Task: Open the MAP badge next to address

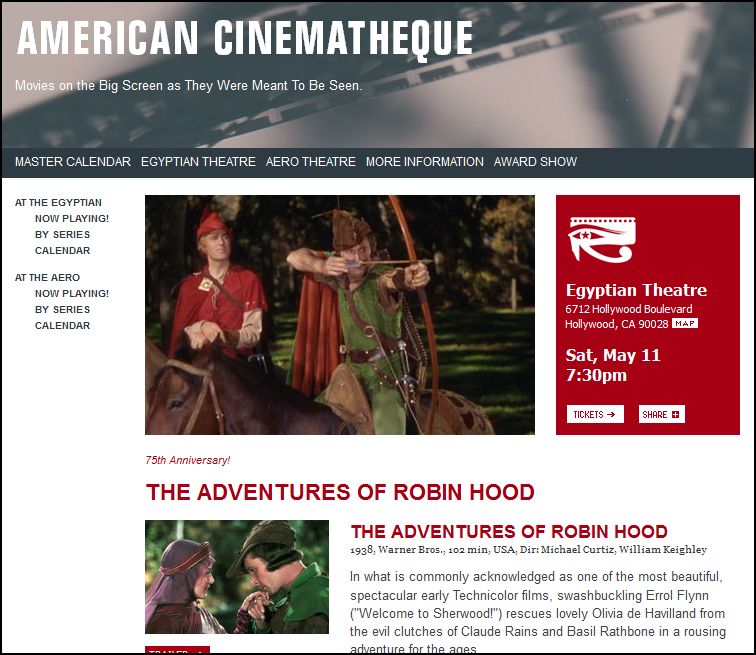Action: (685, 323)
